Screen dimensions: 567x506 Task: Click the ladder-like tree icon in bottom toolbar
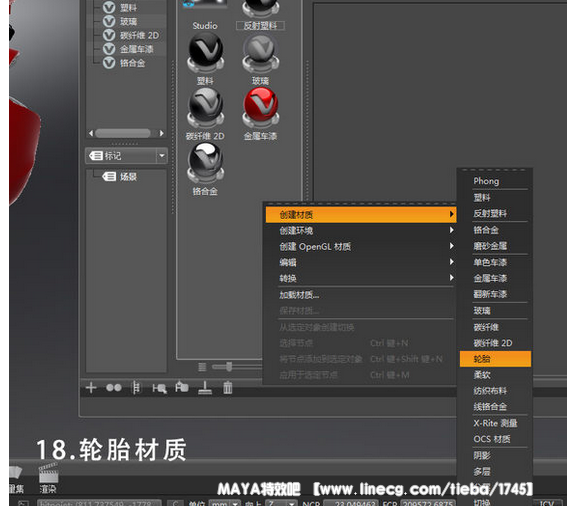(136, 388)
